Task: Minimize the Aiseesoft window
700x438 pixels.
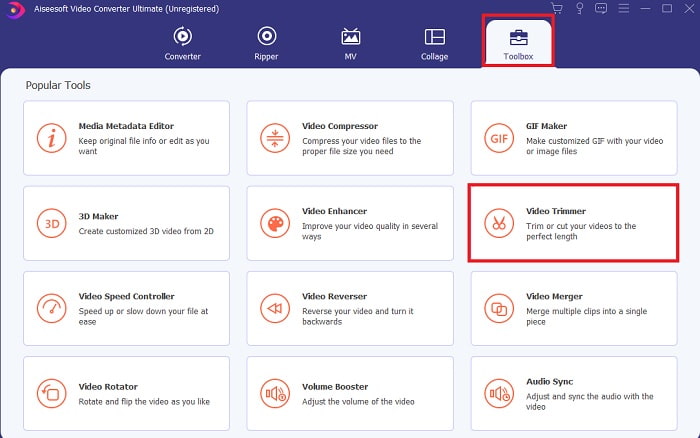Action: [x=645, y=8]
